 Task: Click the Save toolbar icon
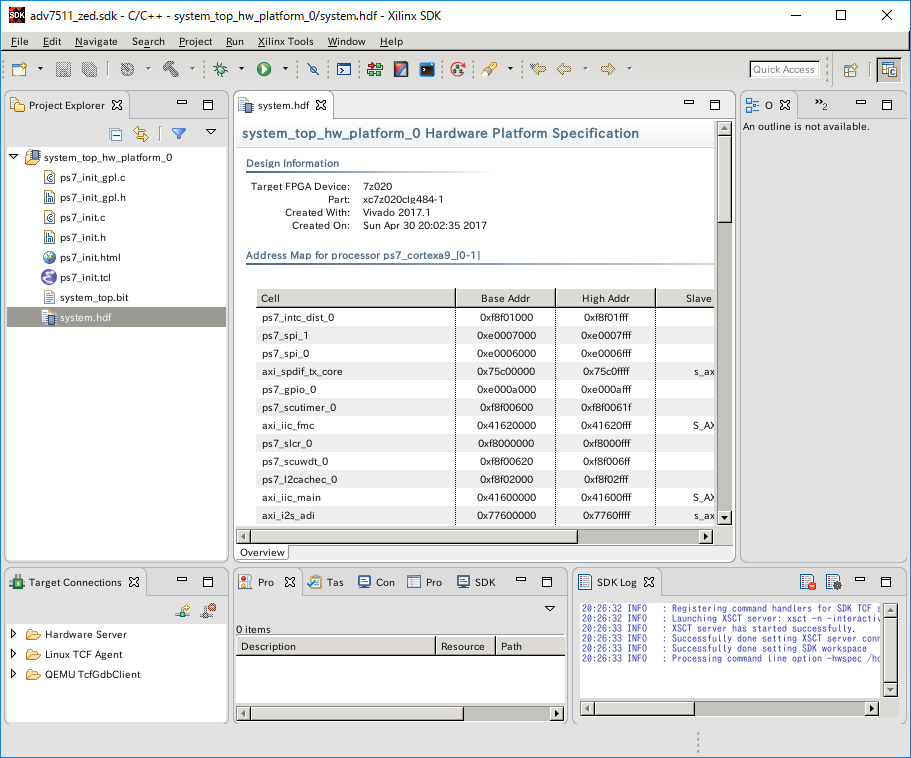(x=63, y=69)
